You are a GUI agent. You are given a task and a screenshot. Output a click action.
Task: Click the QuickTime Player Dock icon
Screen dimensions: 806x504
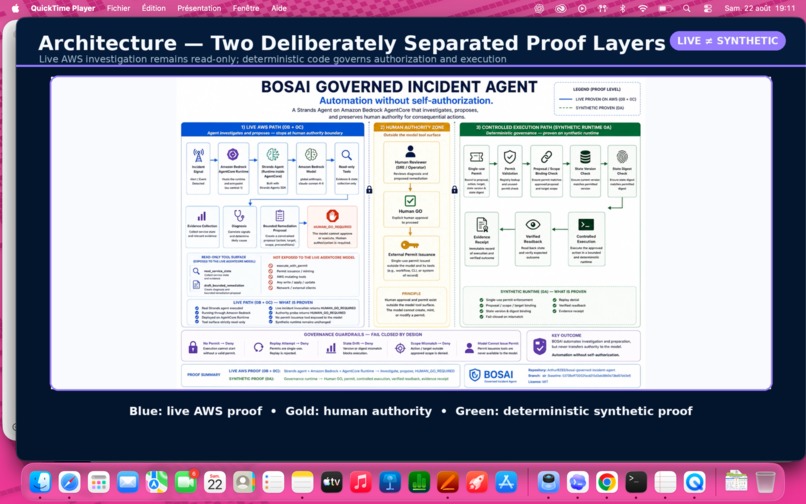tap(694, 482)
